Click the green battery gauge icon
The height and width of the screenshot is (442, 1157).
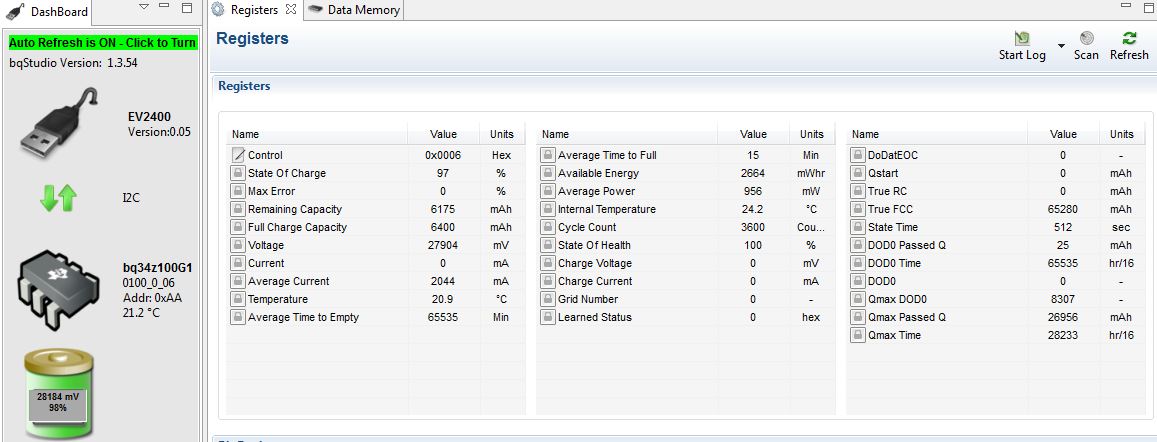(58, 394)
